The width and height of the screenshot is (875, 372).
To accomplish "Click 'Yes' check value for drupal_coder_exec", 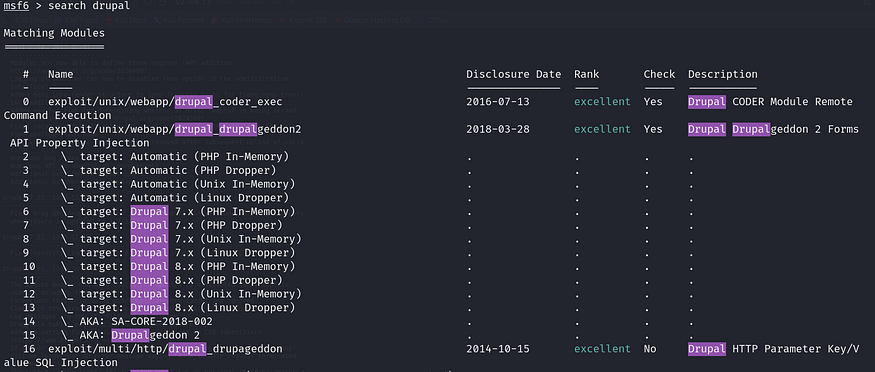I will (x=653, y=102).
